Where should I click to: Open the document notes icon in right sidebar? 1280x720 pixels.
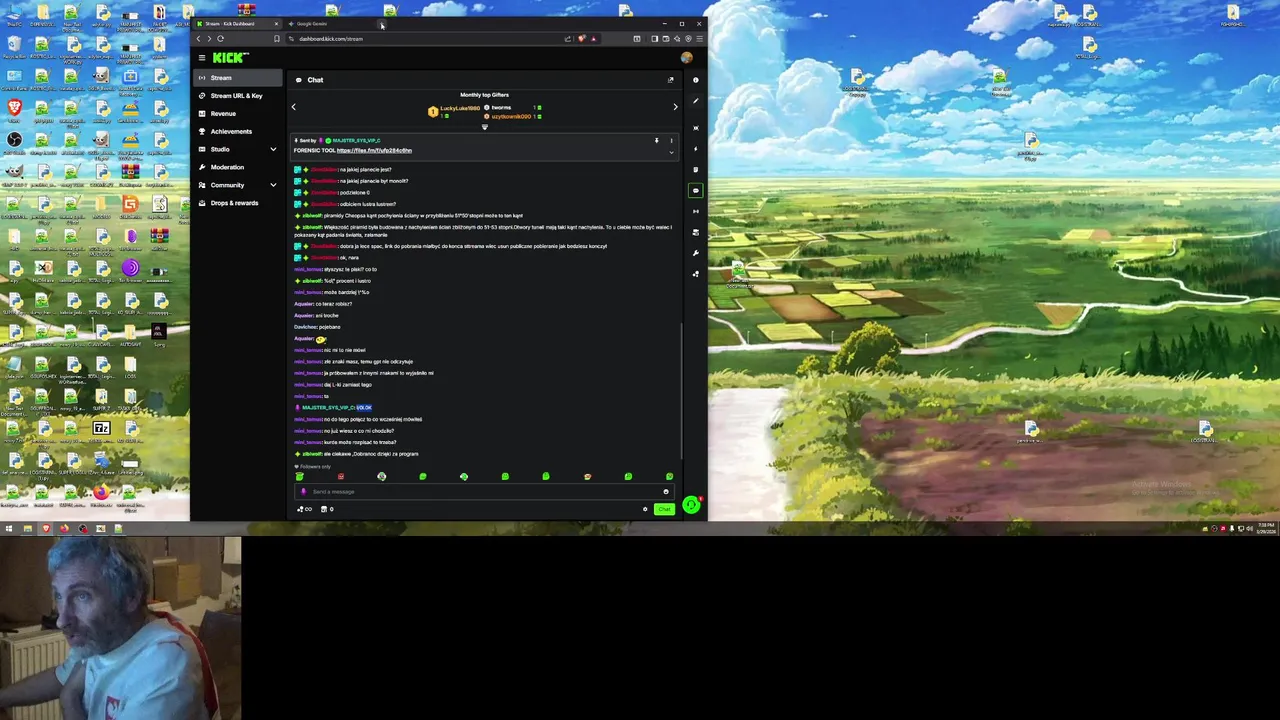(x=696, y=170)
